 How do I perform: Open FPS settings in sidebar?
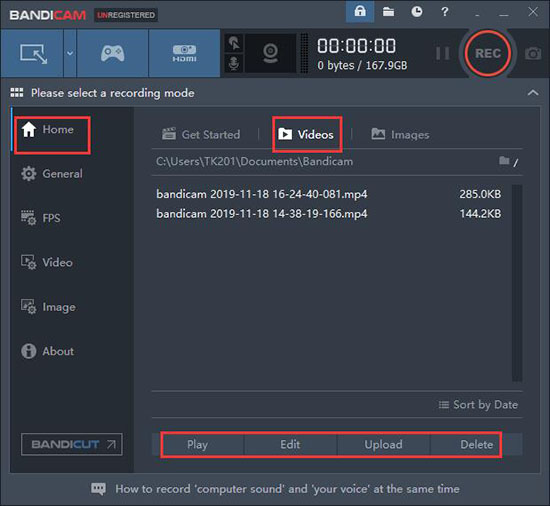pos(41,218)
